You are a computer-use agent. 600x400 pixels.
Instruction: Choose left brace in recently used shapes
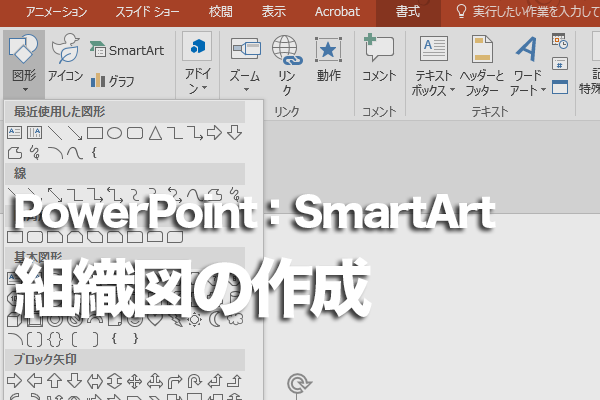pyautogui.click(x=94, y=153)
